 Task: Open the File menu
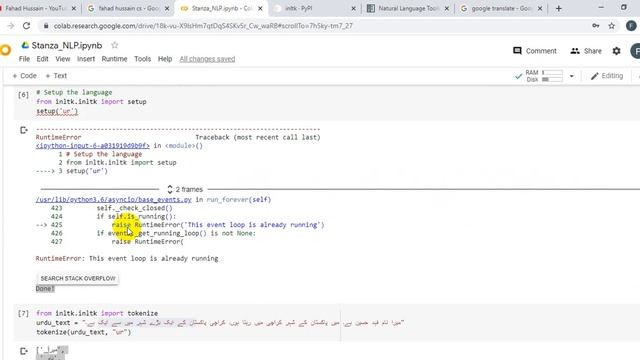pyautogui.click(x=24, y=59)
